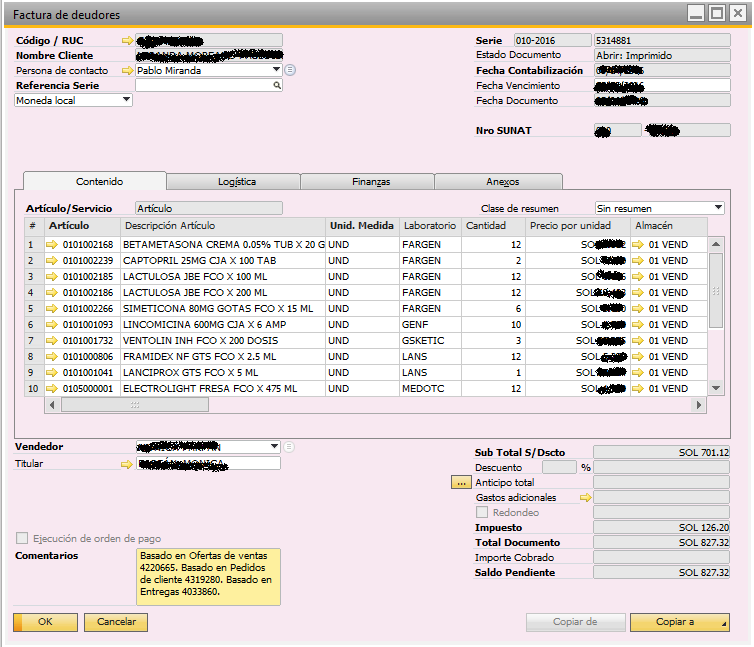Open article link arrow for SIMETICONA row
Image resolution: width=754 pixels, height=647 pixels.
[x=51, y=309]
